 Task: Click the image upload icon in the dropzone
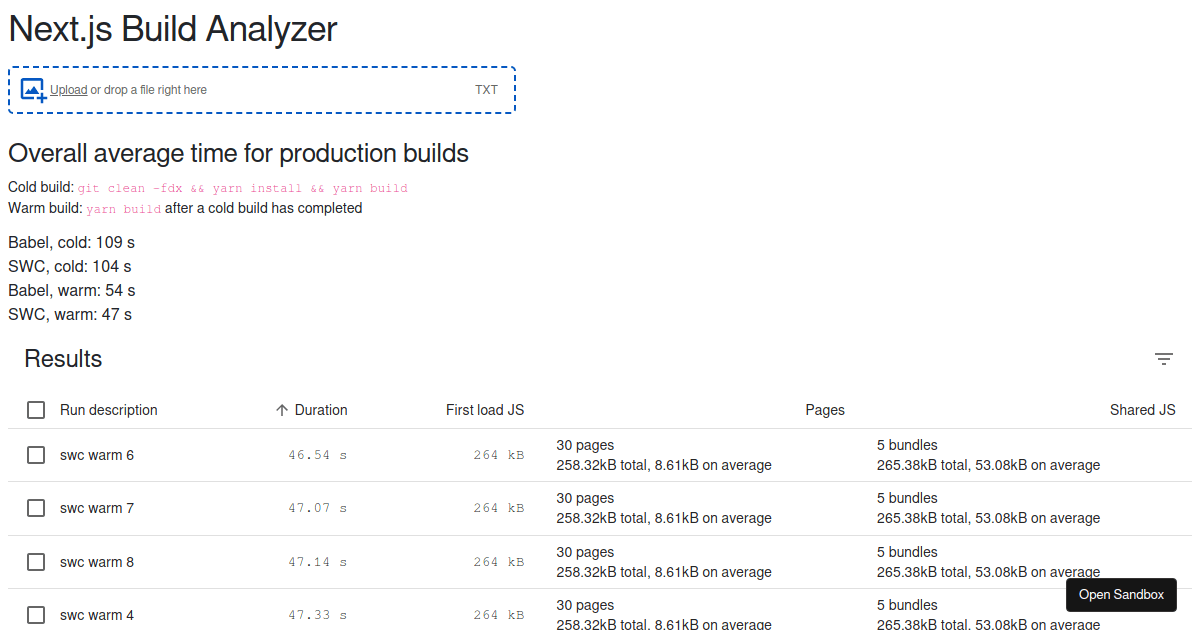pos(33,89)
